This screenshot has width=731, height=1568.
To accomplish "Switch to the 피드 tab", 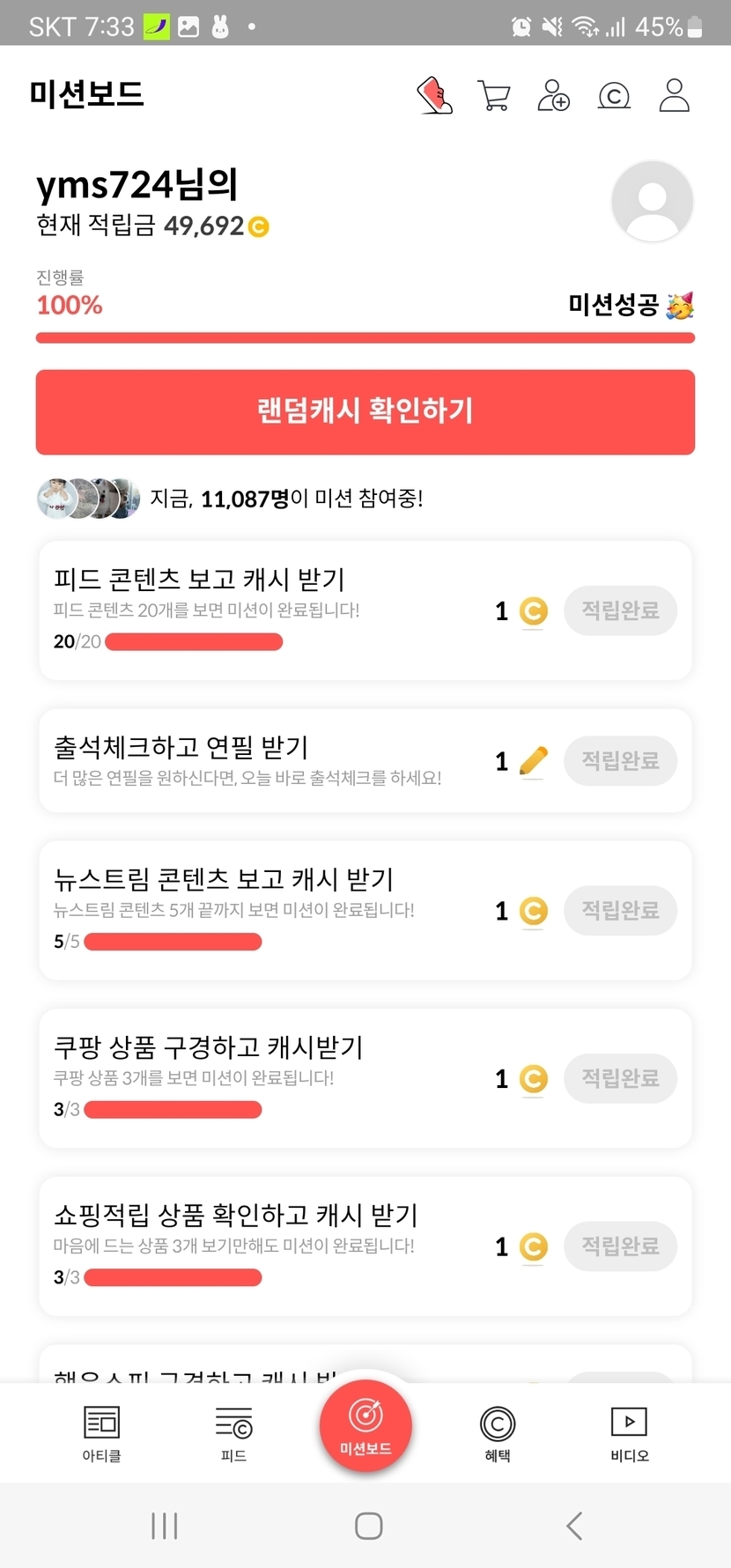I will (x=233, y=1433).
